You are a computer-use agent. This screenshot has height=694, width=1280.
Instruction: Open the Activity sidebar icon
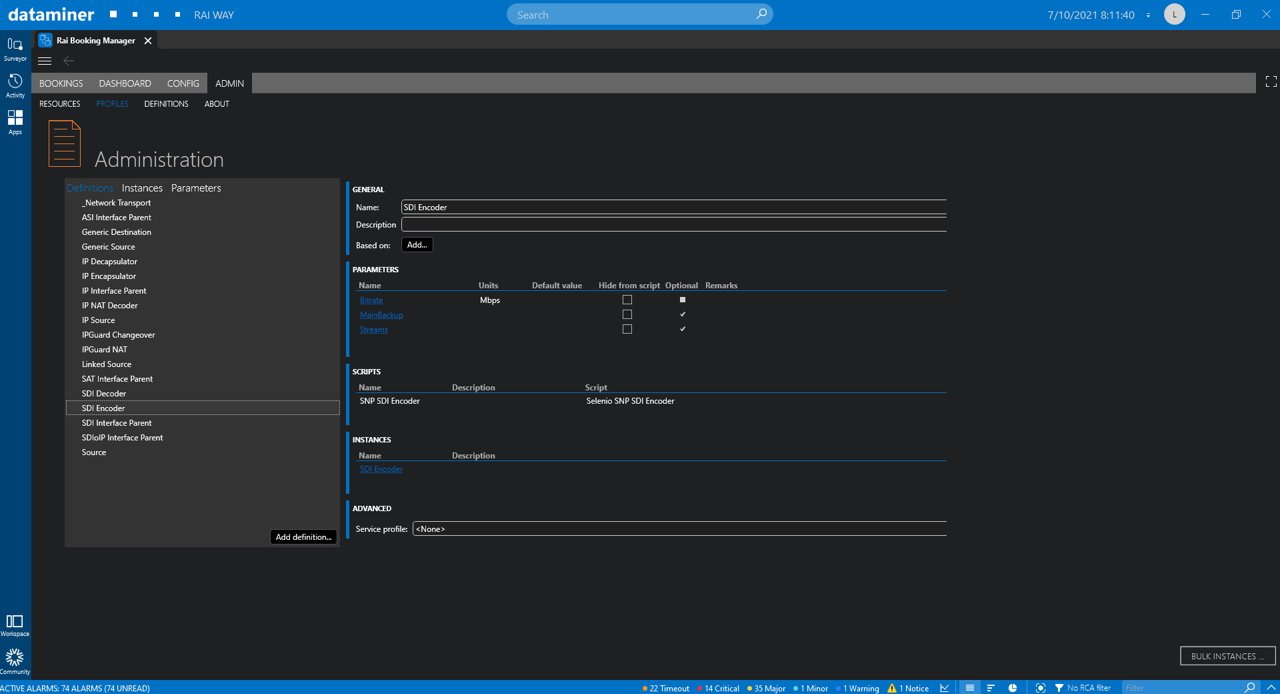pos(15,86)
